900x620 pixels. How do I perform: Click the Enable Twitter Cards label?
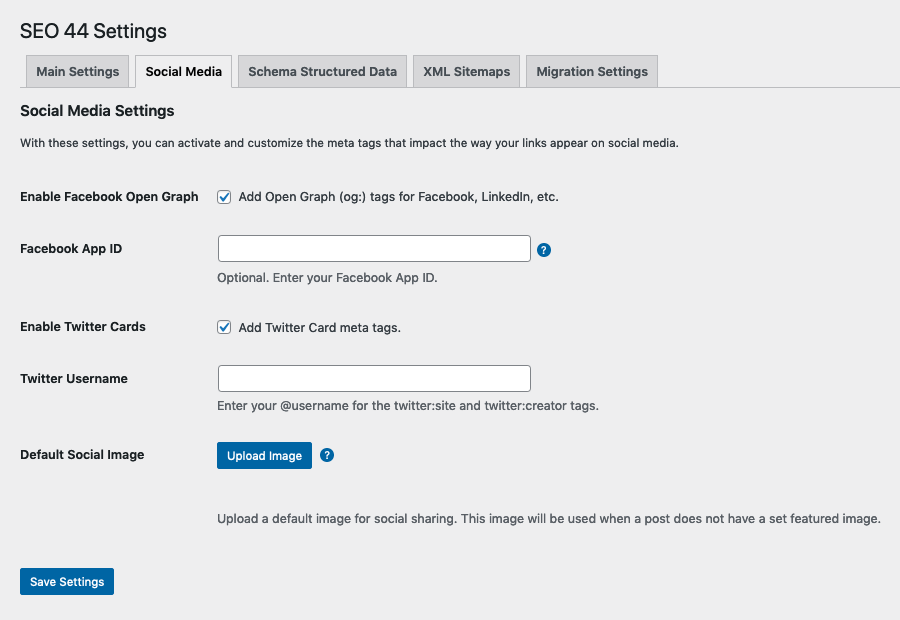pos(82,327)
